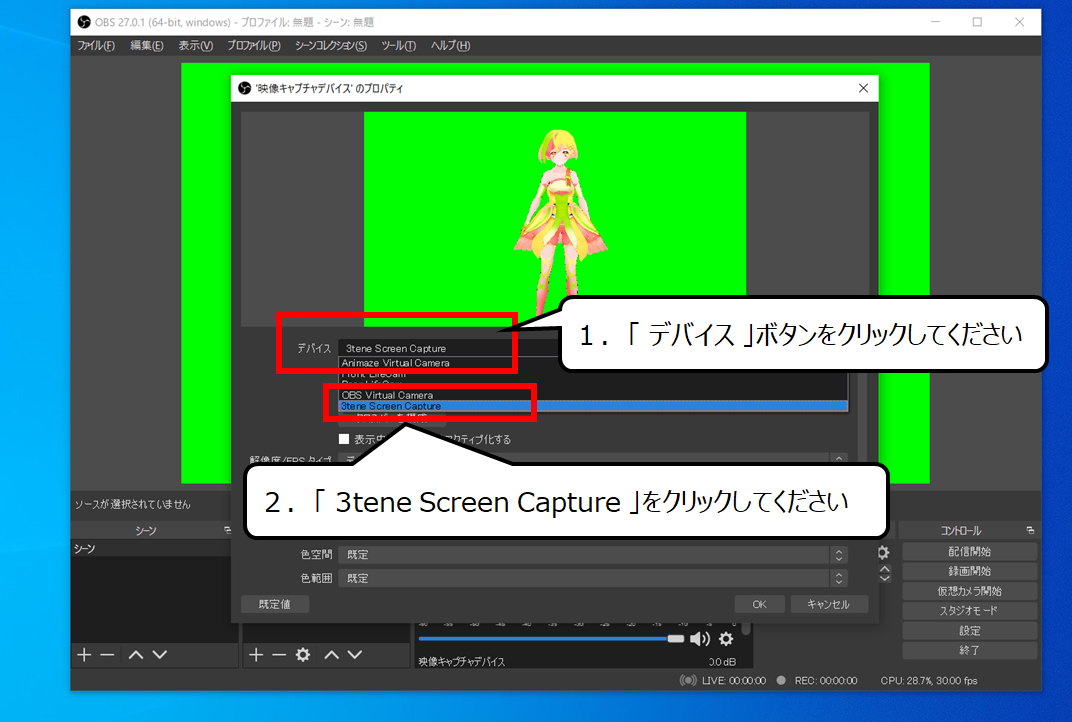The height and width of the screenshot is (722, 1072).
Task: Click the OBS logo in the main title bar
Action: pyautogui.click(x=84, y=22)
